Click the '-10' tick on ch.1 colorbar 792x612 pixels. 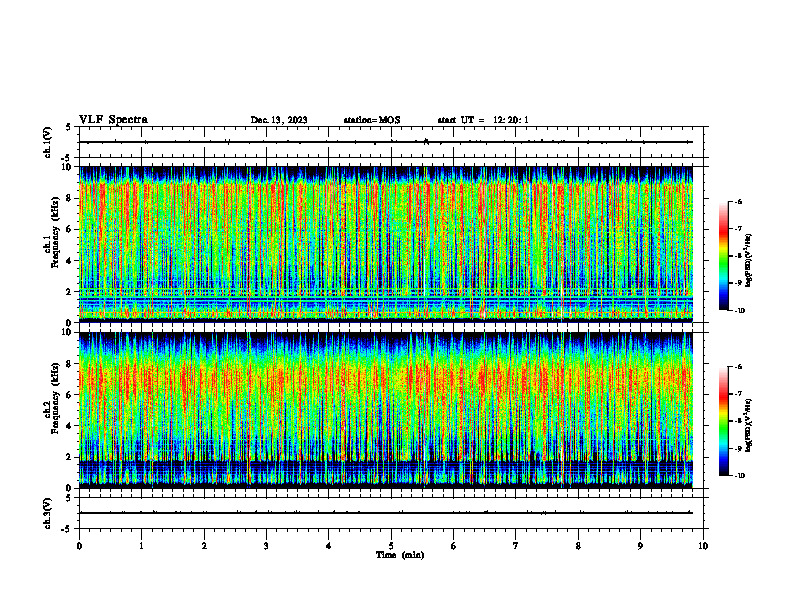click(739, 311)
